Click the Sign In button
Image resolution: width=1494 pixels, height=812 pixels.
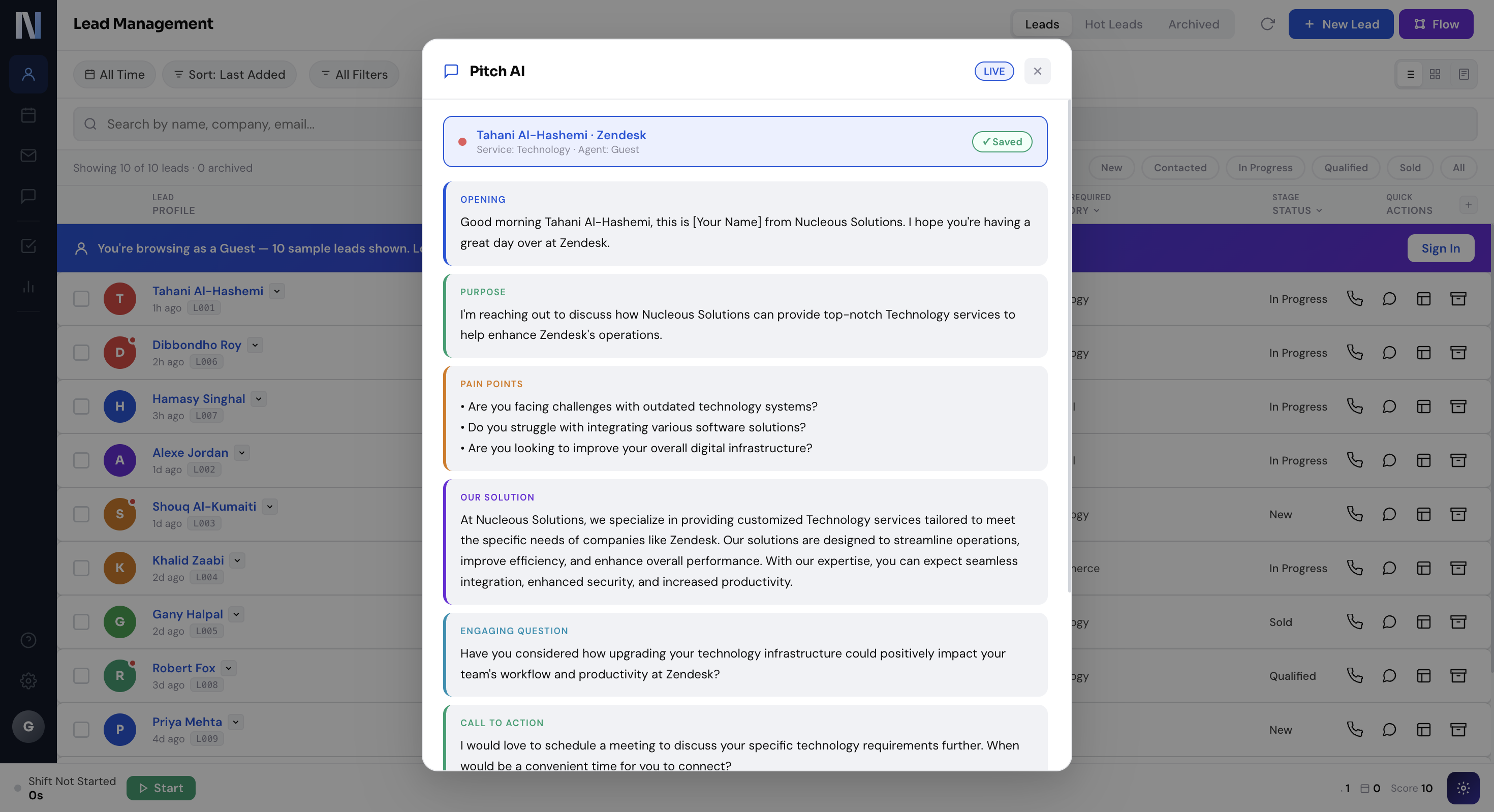tap(1440, 248)
